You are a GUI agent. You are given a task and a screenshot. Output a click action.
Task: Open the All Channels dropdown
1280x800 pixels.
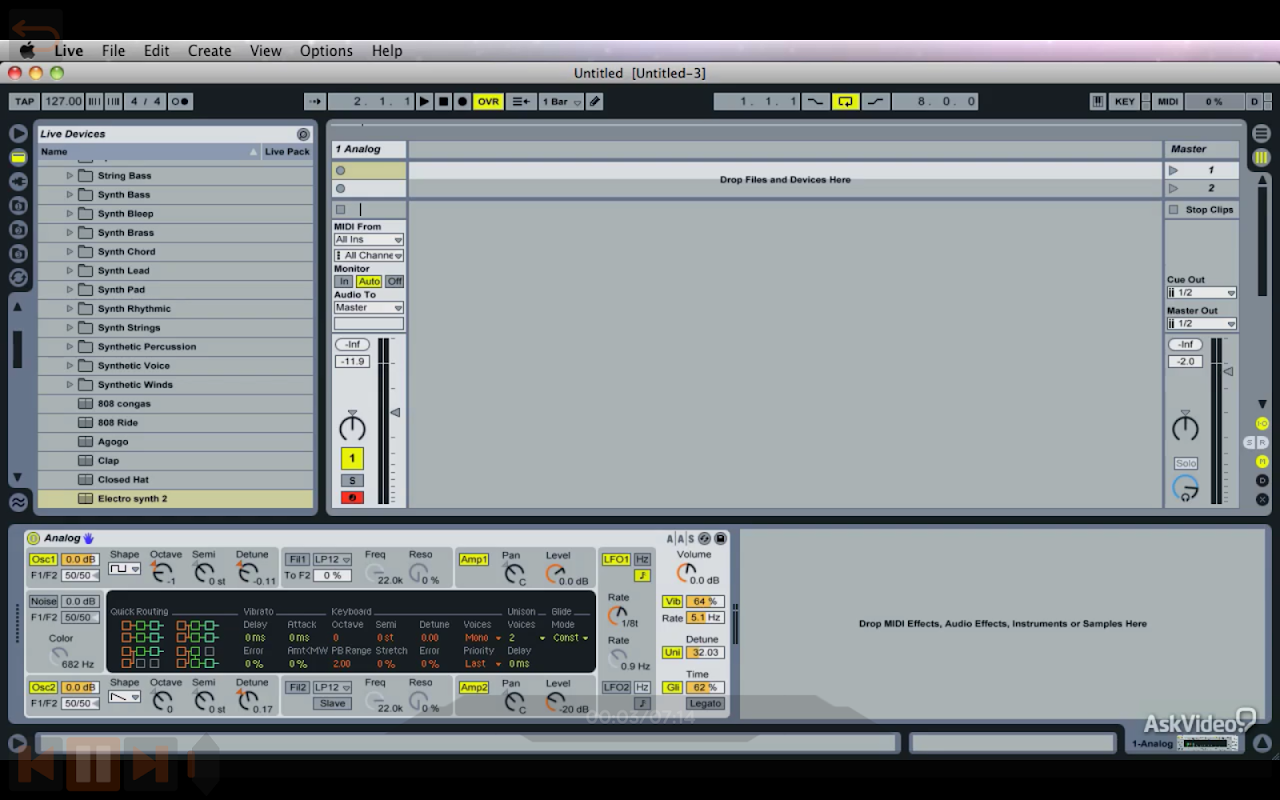369,256
